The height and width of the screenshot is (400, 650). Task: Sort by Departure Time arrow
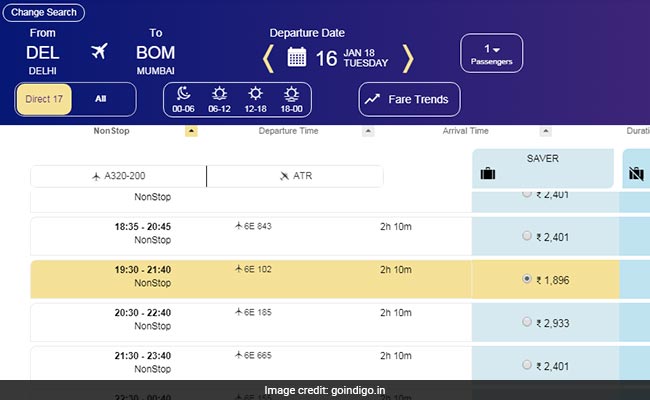tap(368, 131)
